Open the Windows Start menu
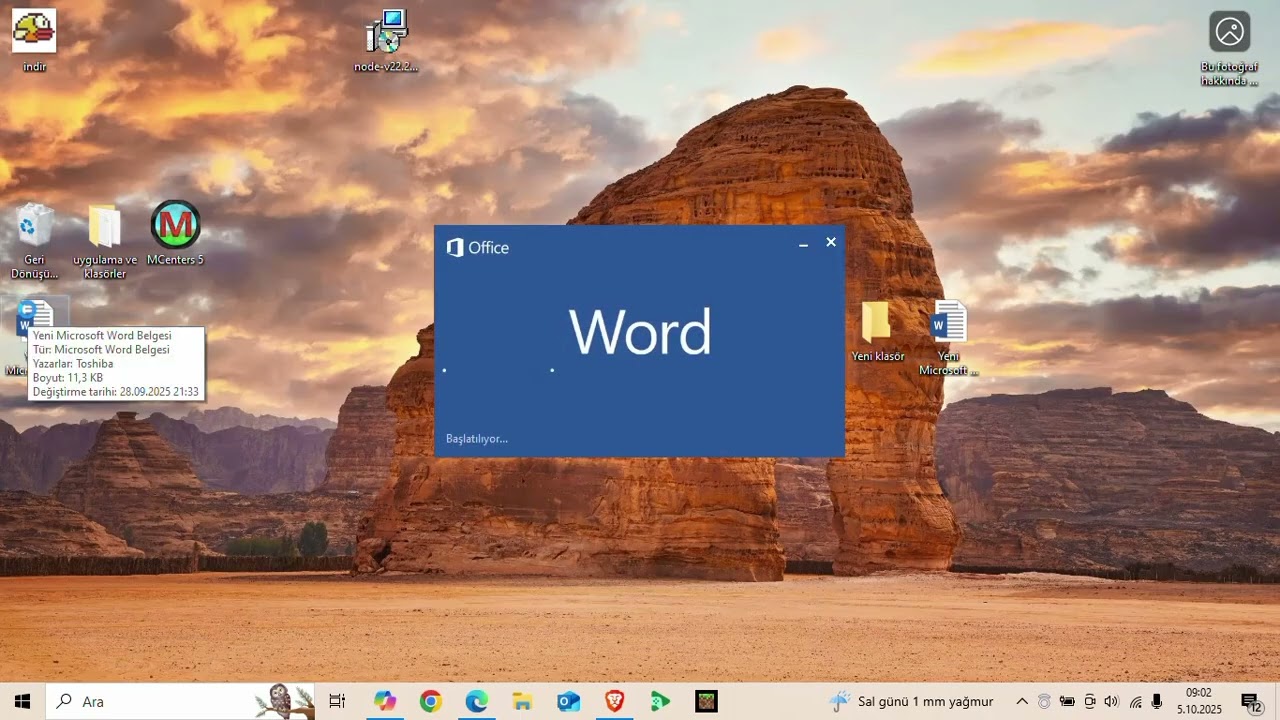 (x=22, y=701)
